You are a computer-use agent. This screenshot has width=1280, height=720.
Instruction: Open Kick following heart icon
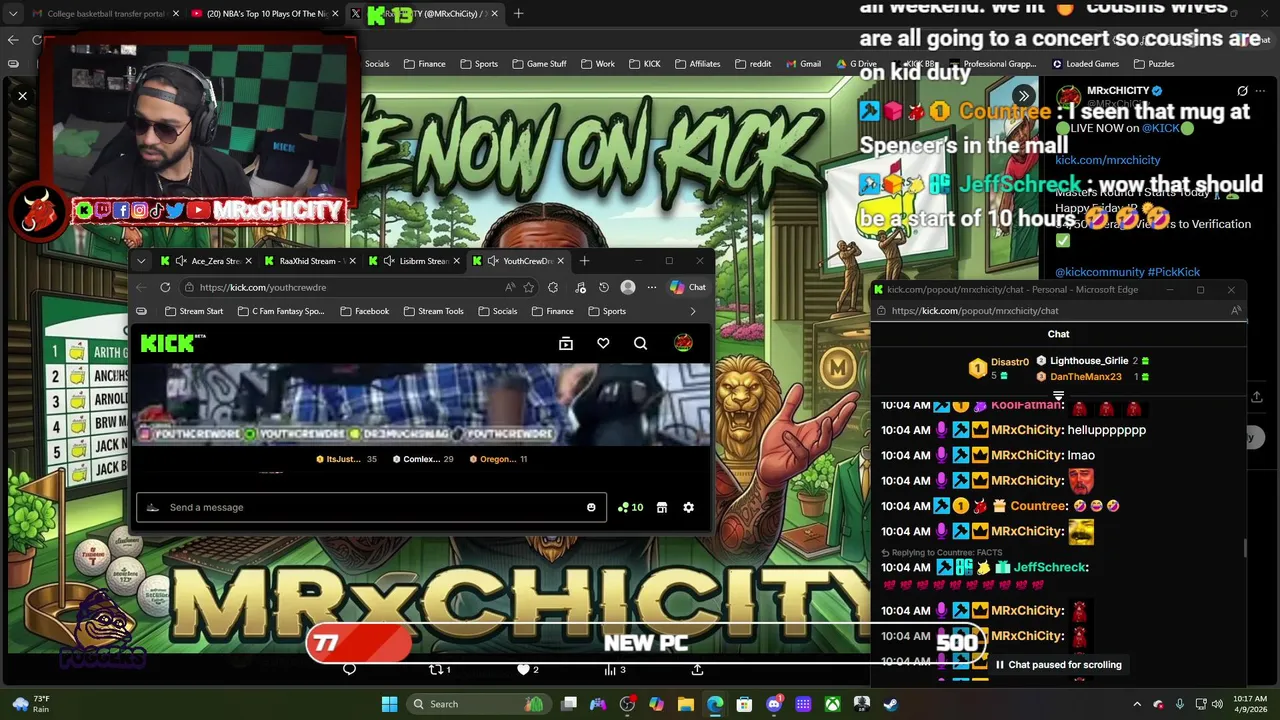coord(603,343)
